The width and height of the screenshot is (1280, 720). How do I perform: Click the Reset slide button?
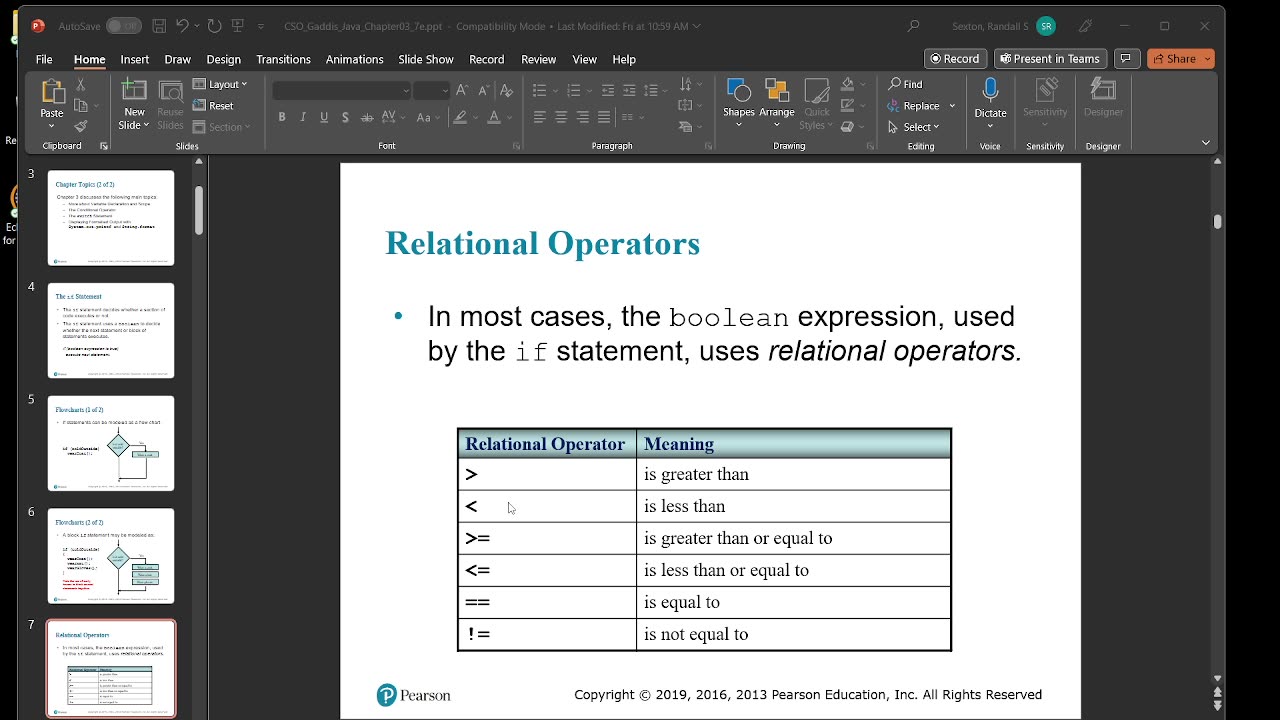point(214,106)
